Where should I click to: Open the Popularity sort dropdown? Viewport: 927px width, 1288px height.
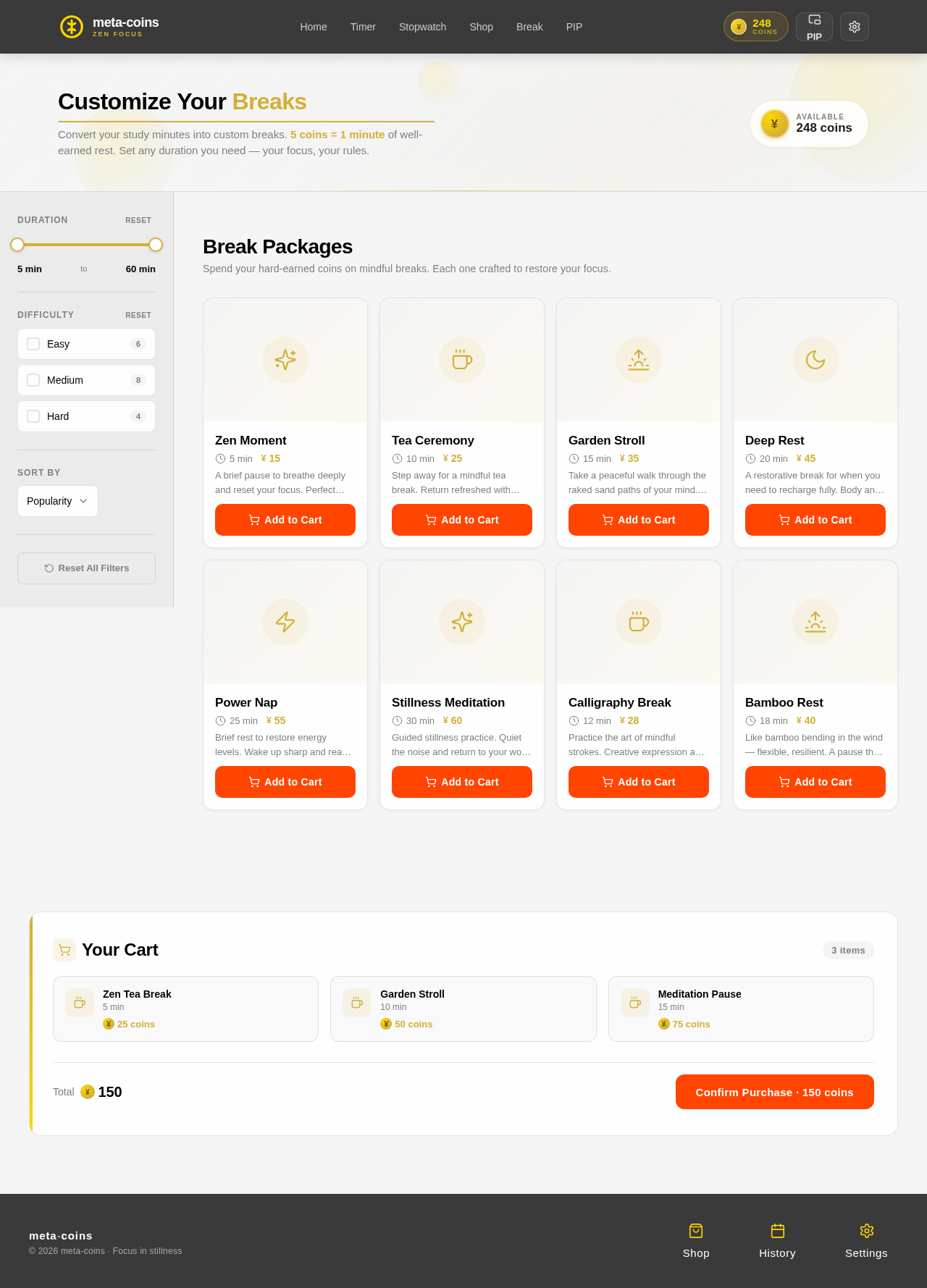point(58,501)
